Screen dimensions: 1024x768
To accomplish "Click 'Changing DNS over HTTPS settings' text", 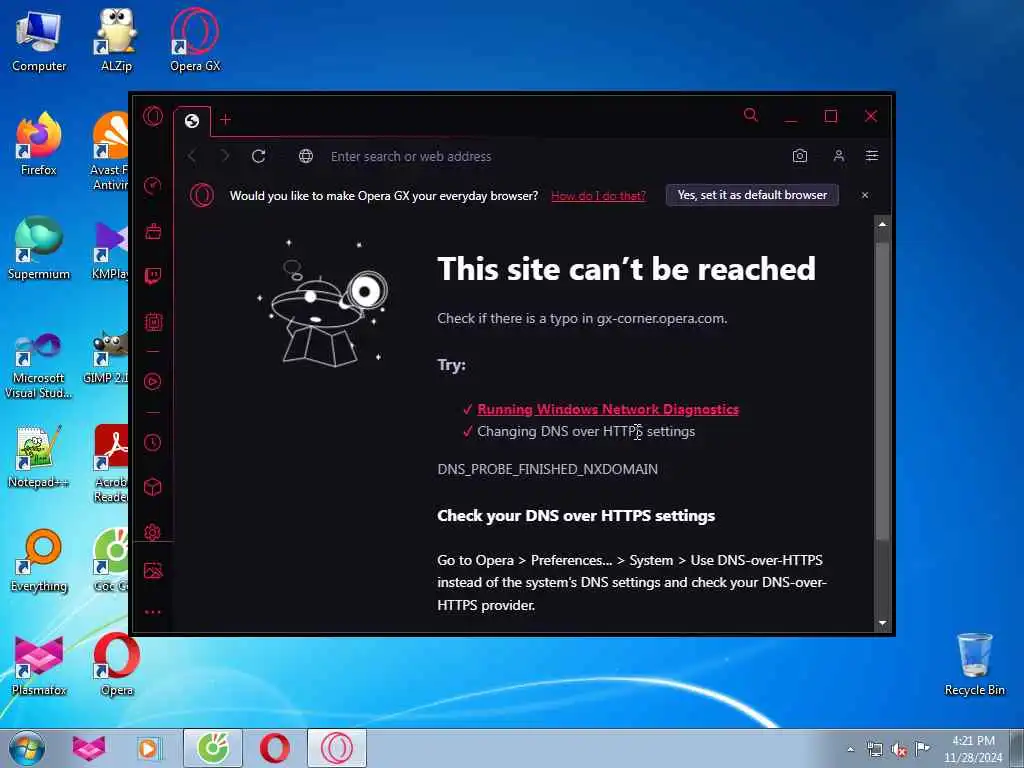I will [586, 432].
